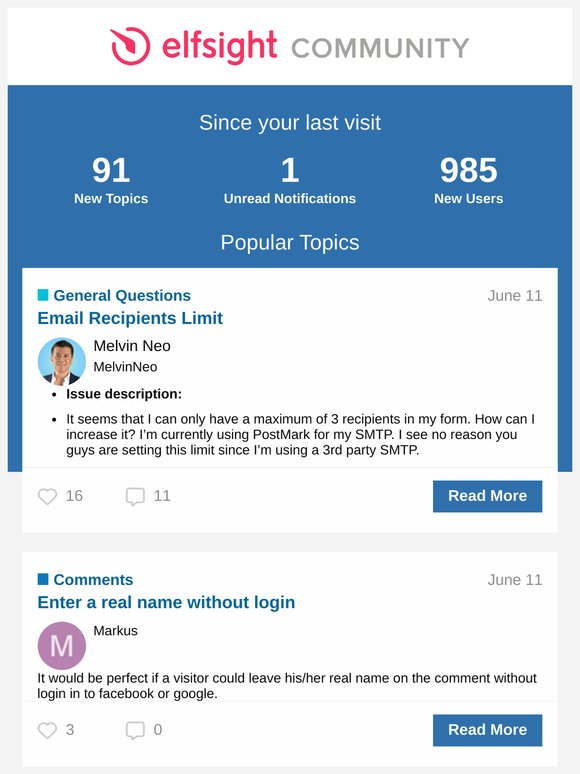Image resolution: width=580 pixels, height=774 pixels.
Task: Click Read More on Email Recipients Limit
Action: 487,496
